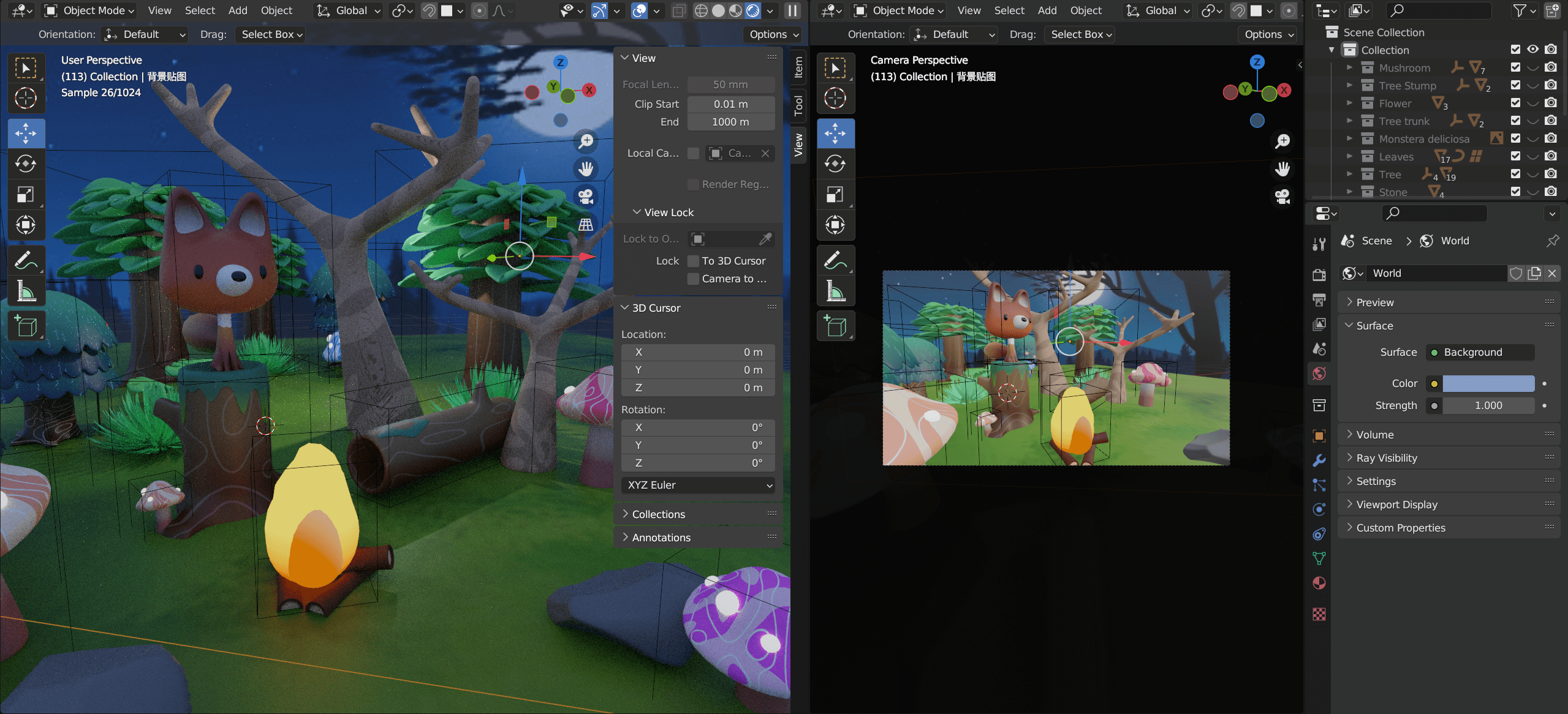The width and height of the screenshot is (1568, 714).
Task: Click the World color swatch
Action: coord(1488,383)
